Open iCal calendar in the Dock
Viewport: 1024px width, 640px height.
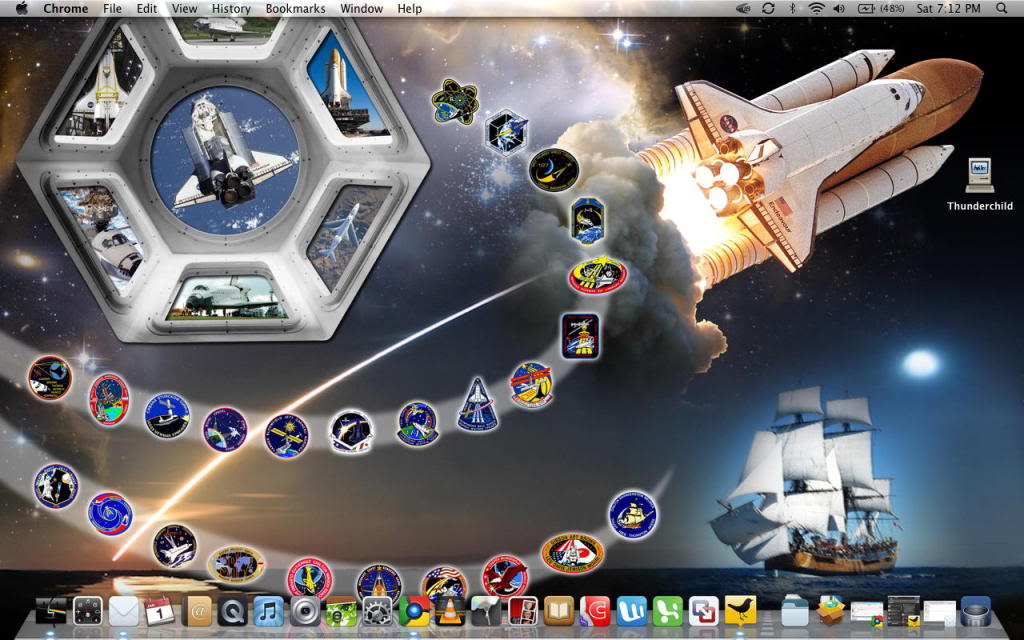pos(159,611)
